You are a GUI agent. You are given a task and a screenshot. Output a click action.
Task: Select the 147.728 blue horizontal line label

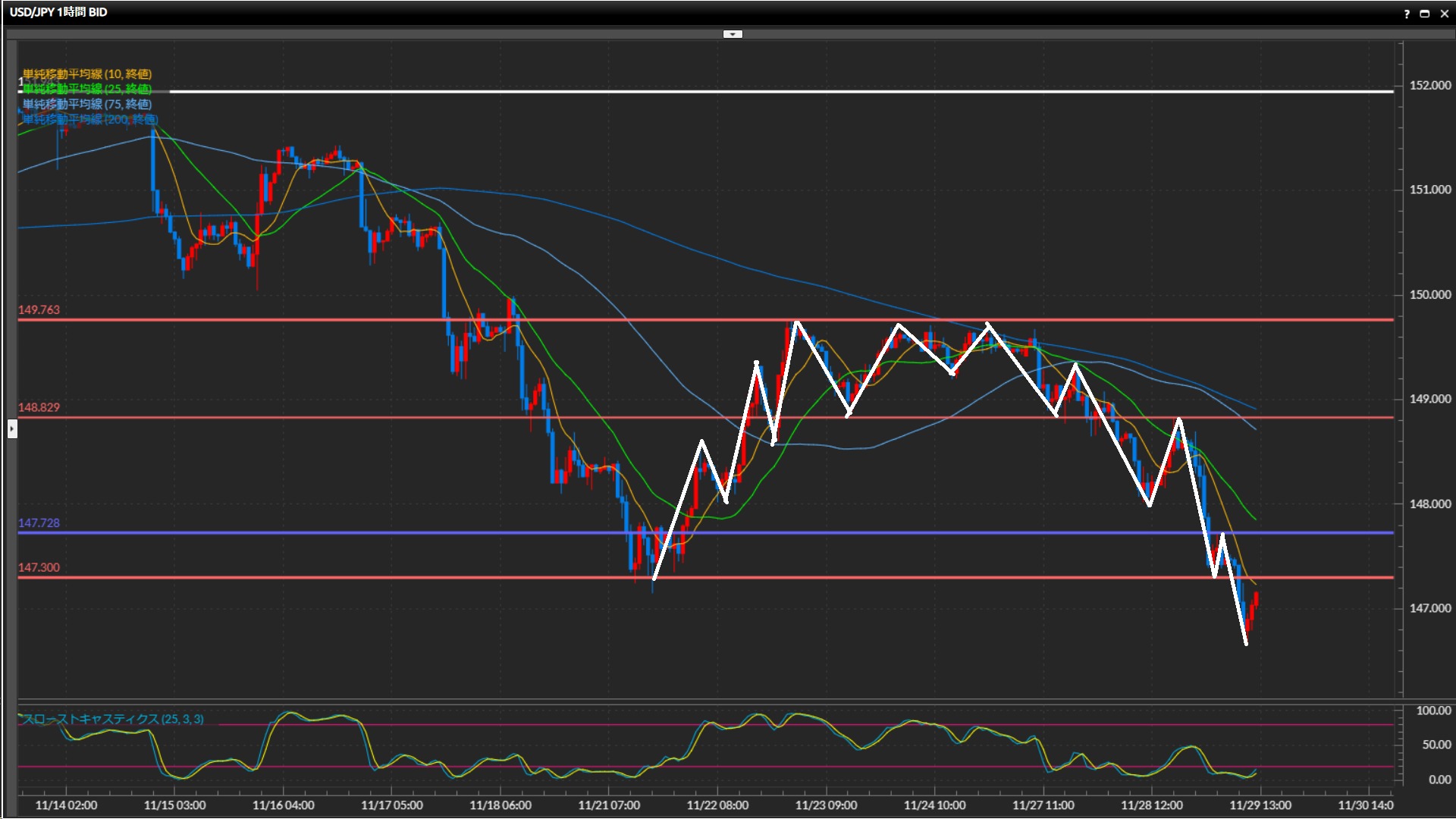(39, 523)
